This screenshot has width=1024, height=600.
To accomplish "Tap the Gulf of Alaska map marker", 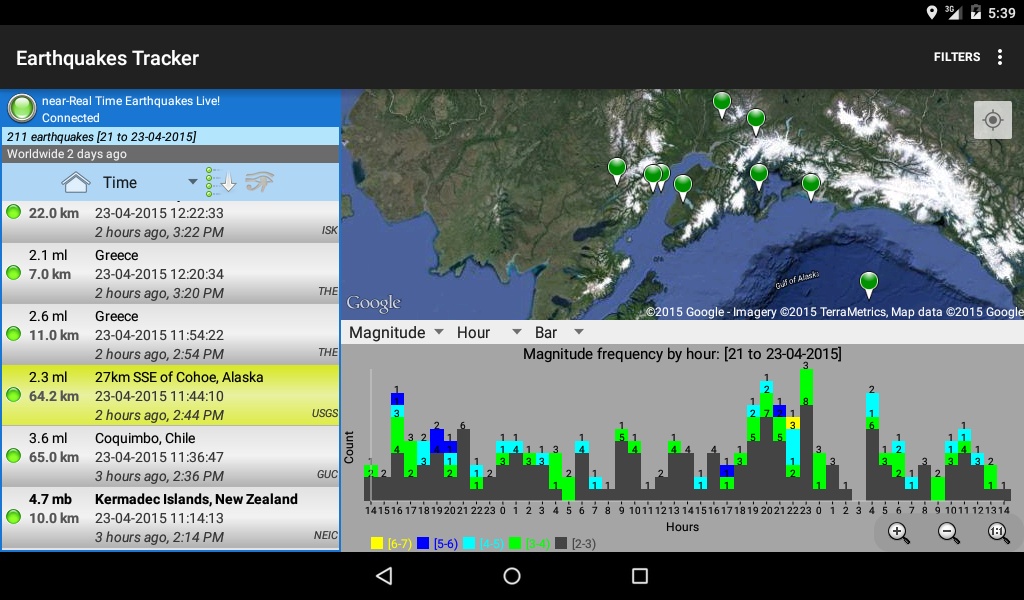I will click(868, 285).
